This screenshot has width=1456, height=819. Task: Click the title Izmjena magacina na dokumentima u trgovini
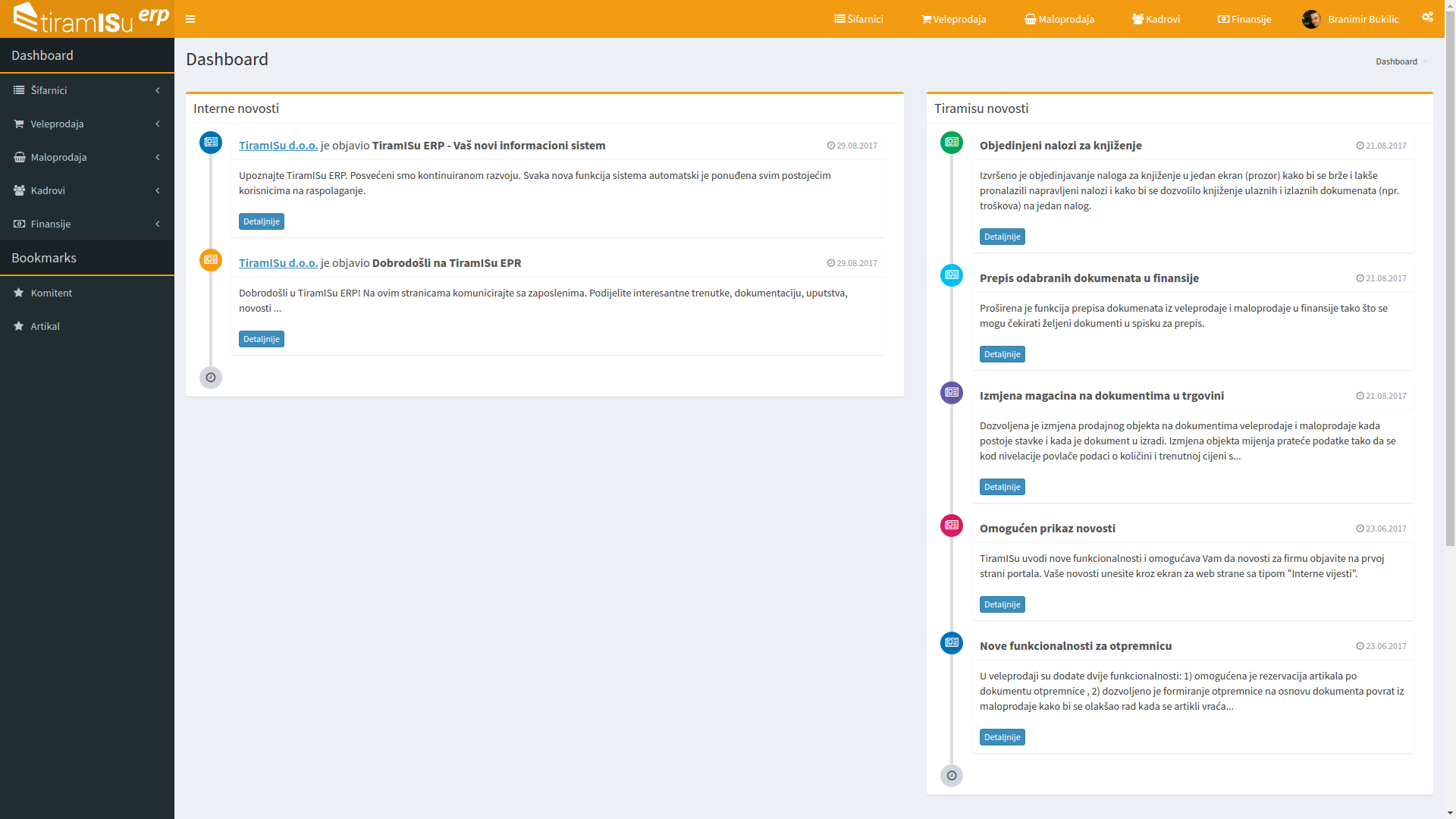(x=1101, y=396)
